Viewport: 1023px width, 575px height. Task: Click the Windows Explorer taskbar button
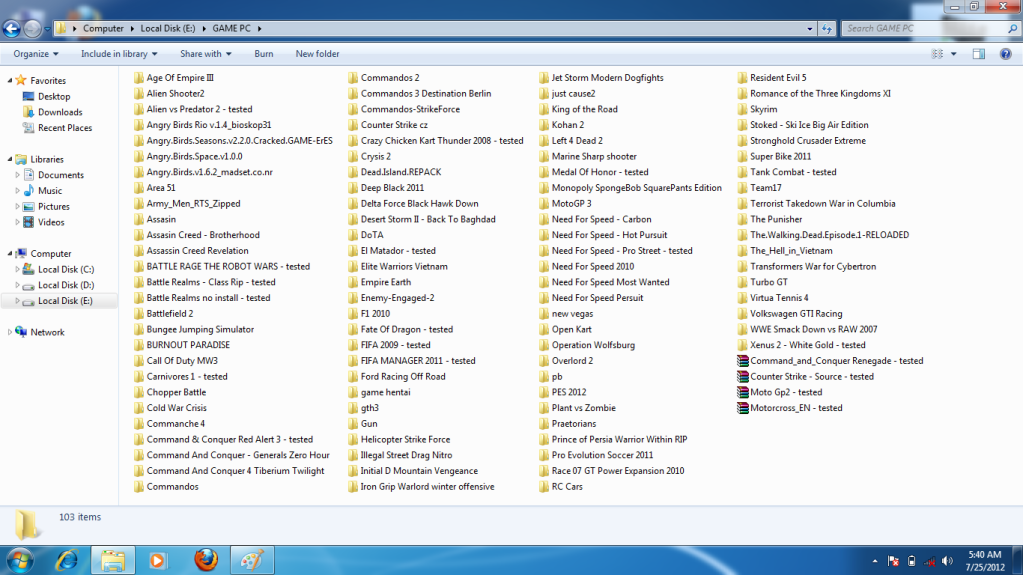112,561
